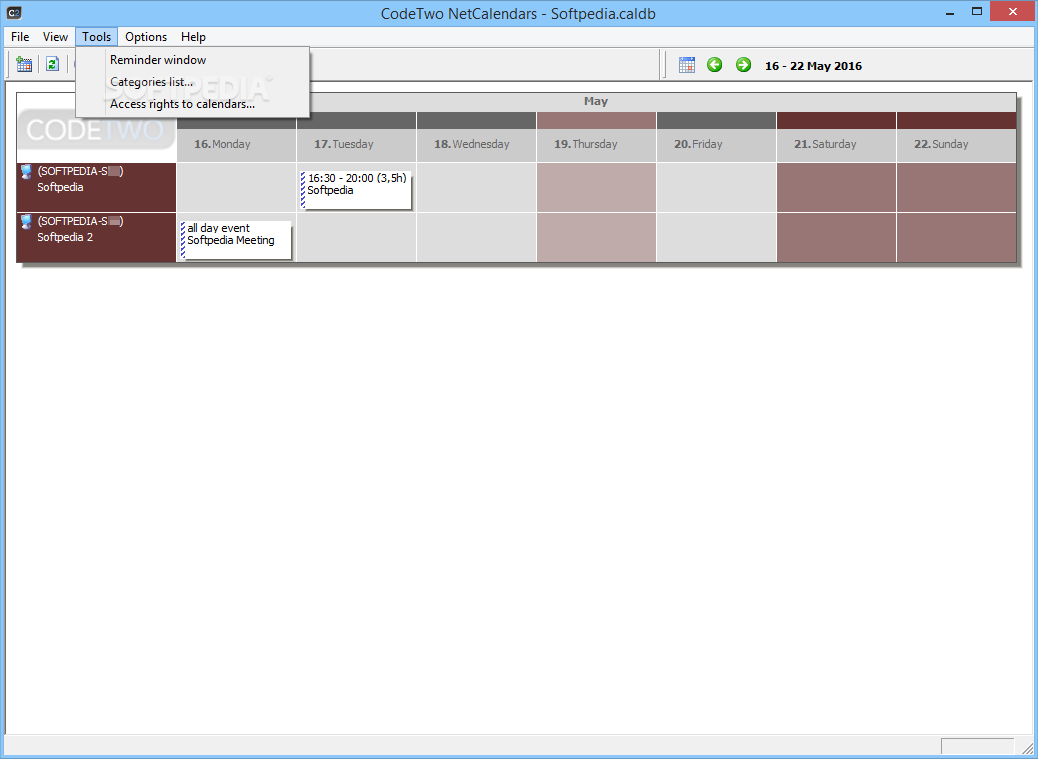Click the 22. Sunday column header

pyautogui.click(x=956, y=144)
